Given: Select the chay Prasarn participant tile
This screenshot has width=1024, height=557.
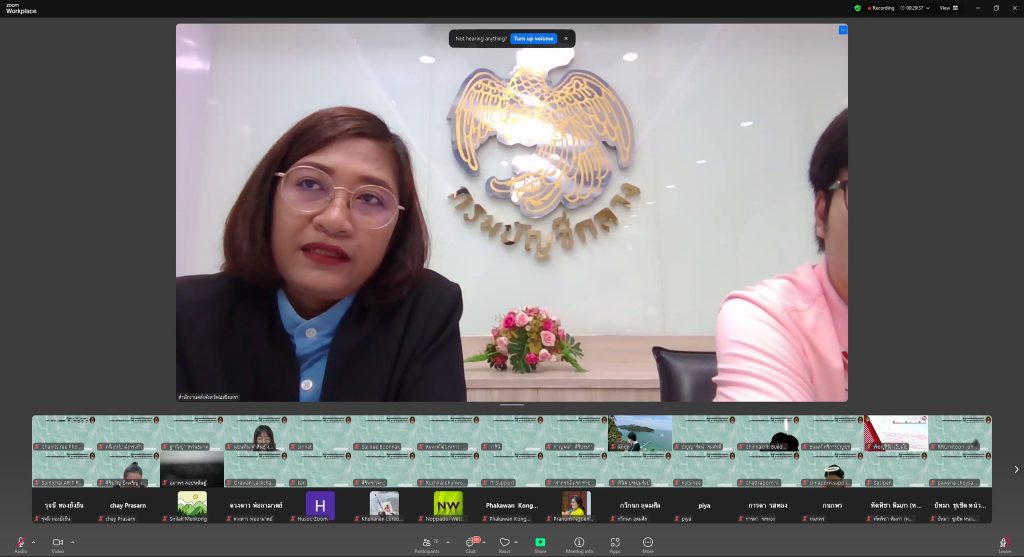Looking at the screenshot, I should pyautogui.click(x=127, y=505).
